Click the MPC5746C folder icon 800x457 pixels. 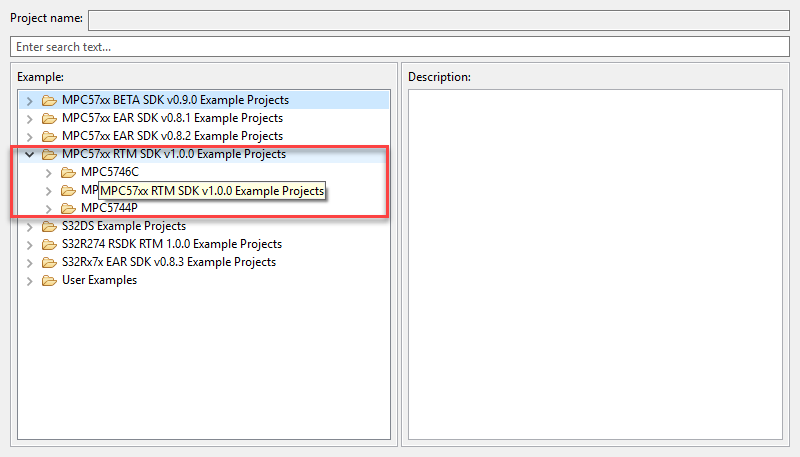tap(68, 172)
